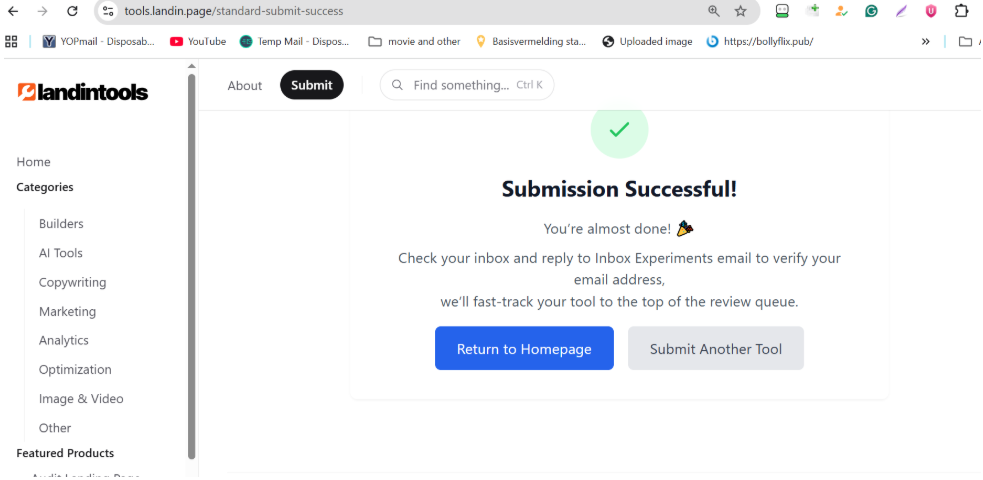
Task: Open the movie and other bookmarks folder
Action: click(x=414, y=41)
